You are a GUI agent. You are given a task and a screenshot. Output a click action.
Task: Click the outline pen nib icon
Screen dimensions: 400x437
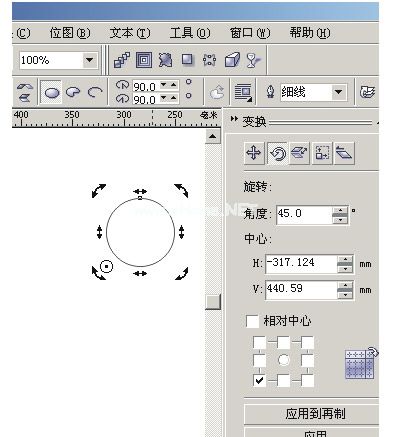point(270,92)
